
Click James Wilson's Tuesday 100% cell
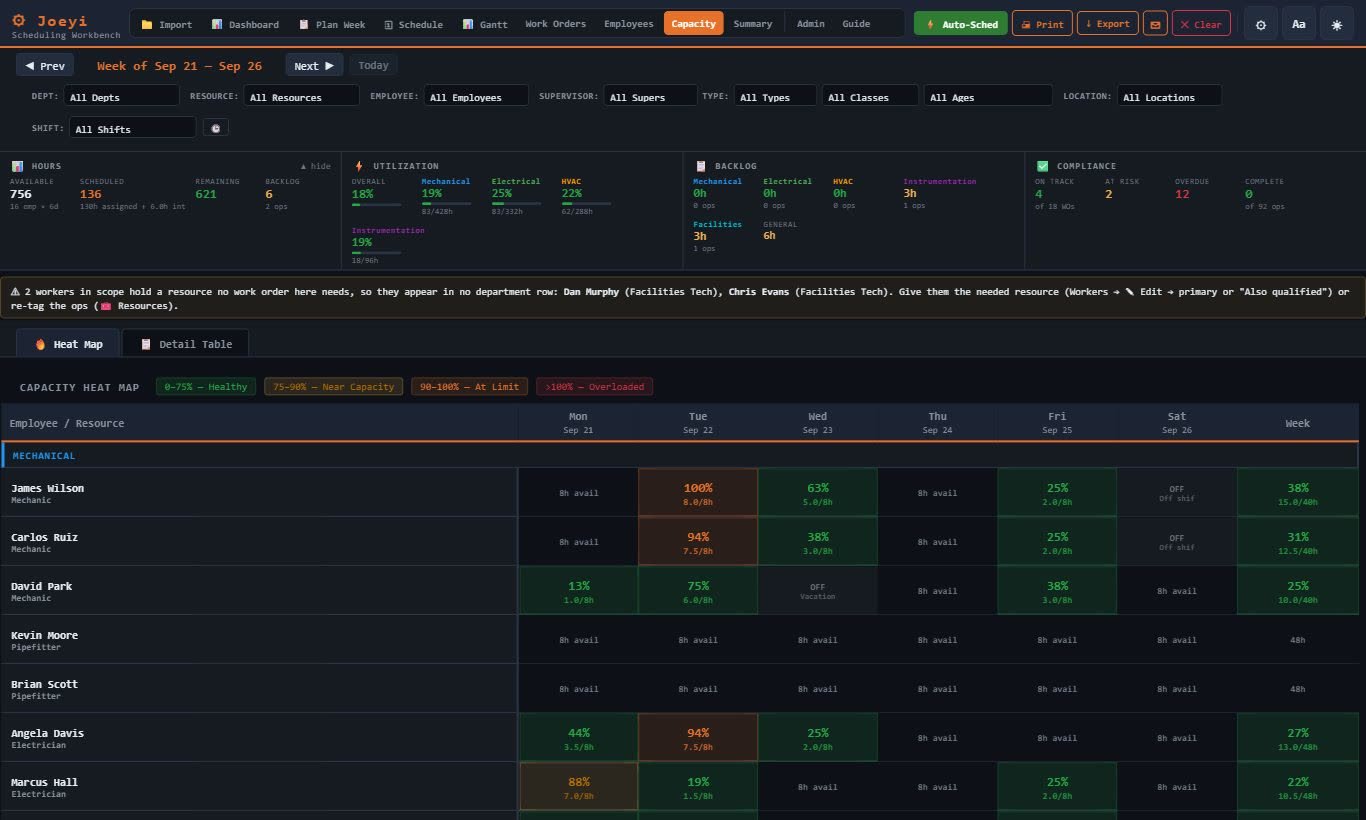[698, 492]
